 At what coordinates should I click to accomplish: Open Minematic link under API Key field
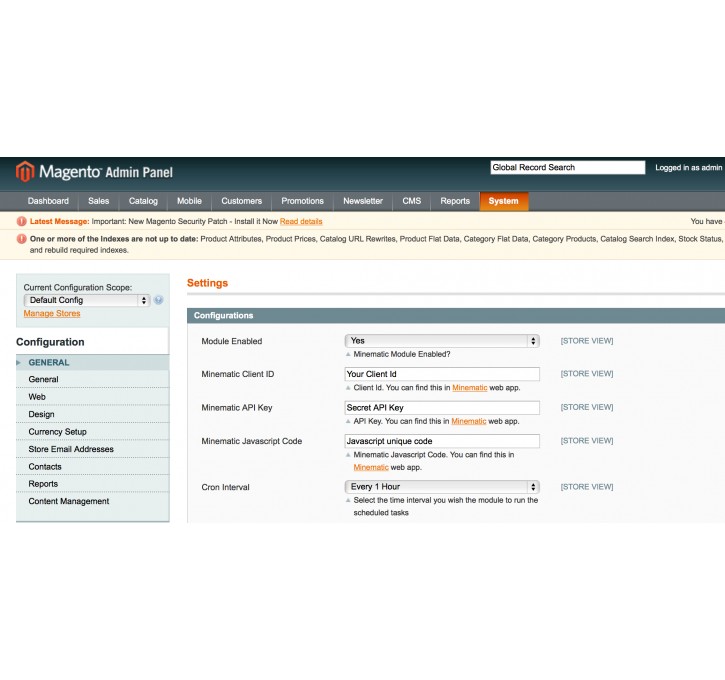(469, 421)
